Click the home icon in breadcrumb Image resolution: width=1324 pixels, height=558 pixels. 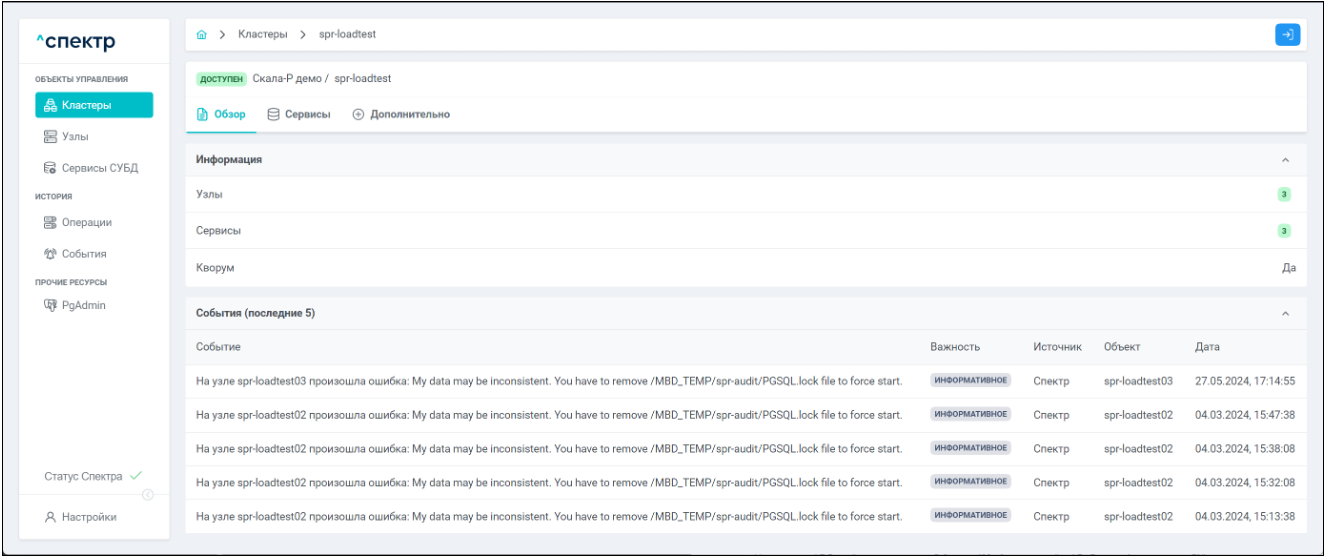(x=203, y=35)
